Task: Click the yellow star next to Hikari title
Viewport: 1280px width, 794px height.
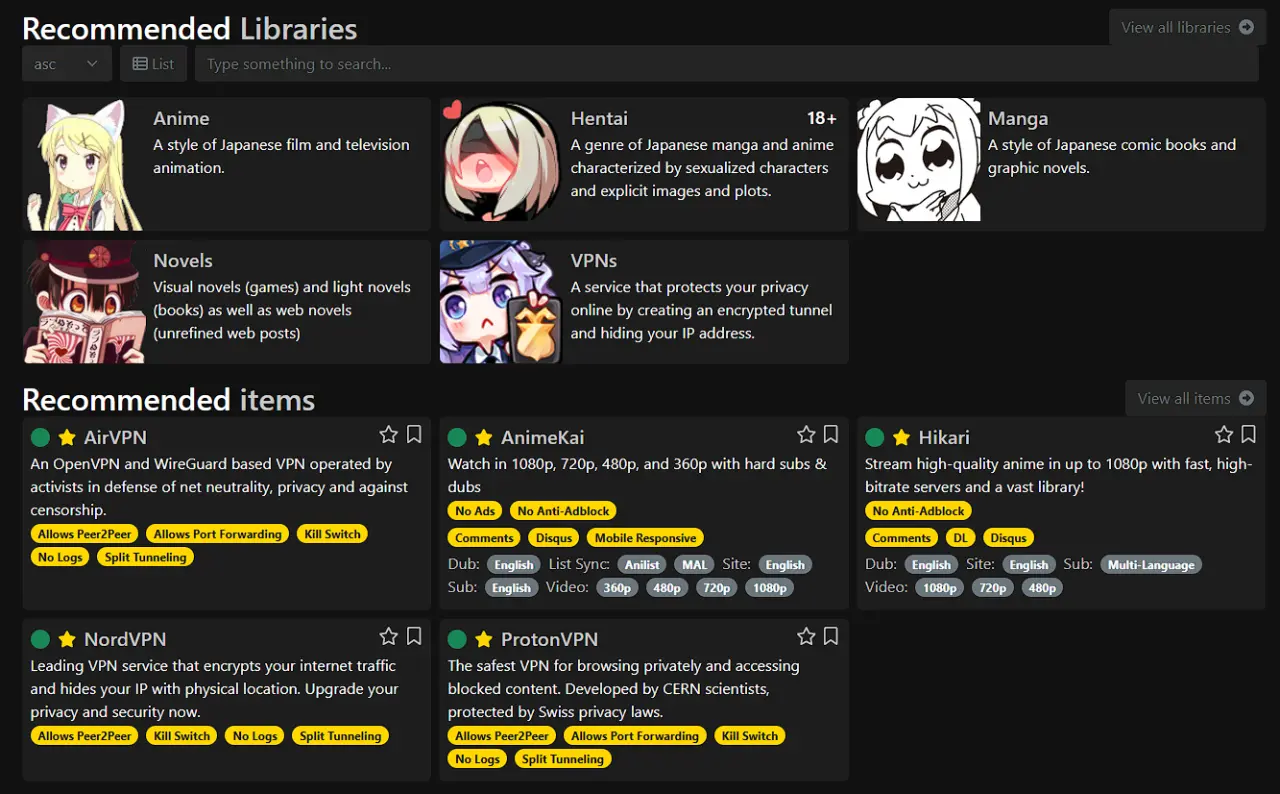Action: click(902, 438)
